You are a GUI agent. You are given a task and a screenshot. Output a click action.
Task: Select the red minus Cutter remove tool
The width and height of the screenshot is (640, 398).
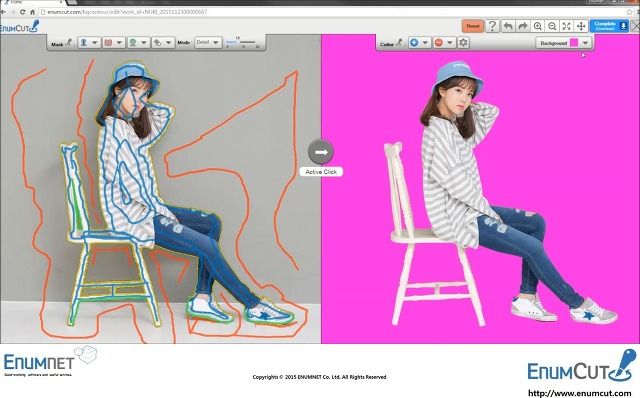[x=438, y=42]
